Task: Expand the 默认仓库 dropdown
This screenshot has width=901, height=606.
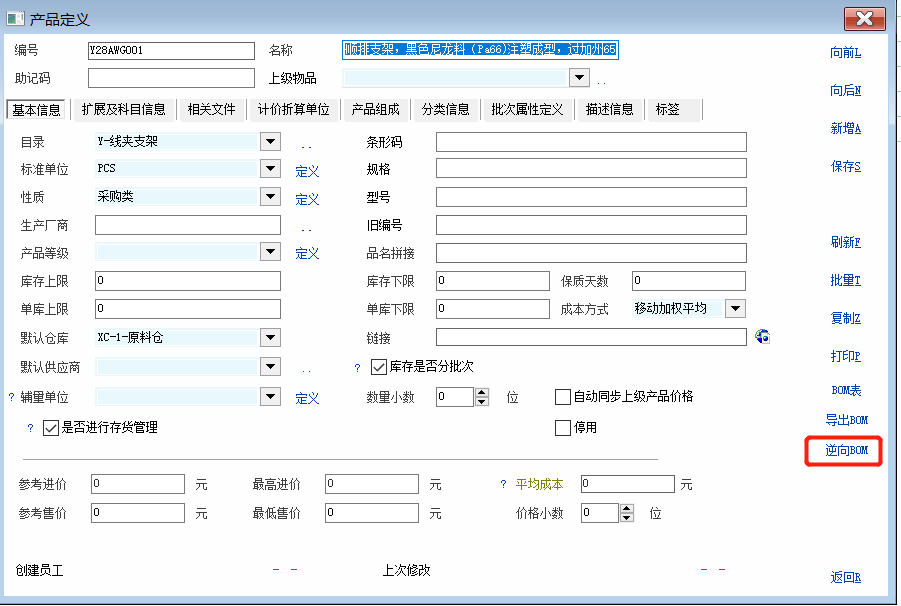Action: (x=270, y=338)
